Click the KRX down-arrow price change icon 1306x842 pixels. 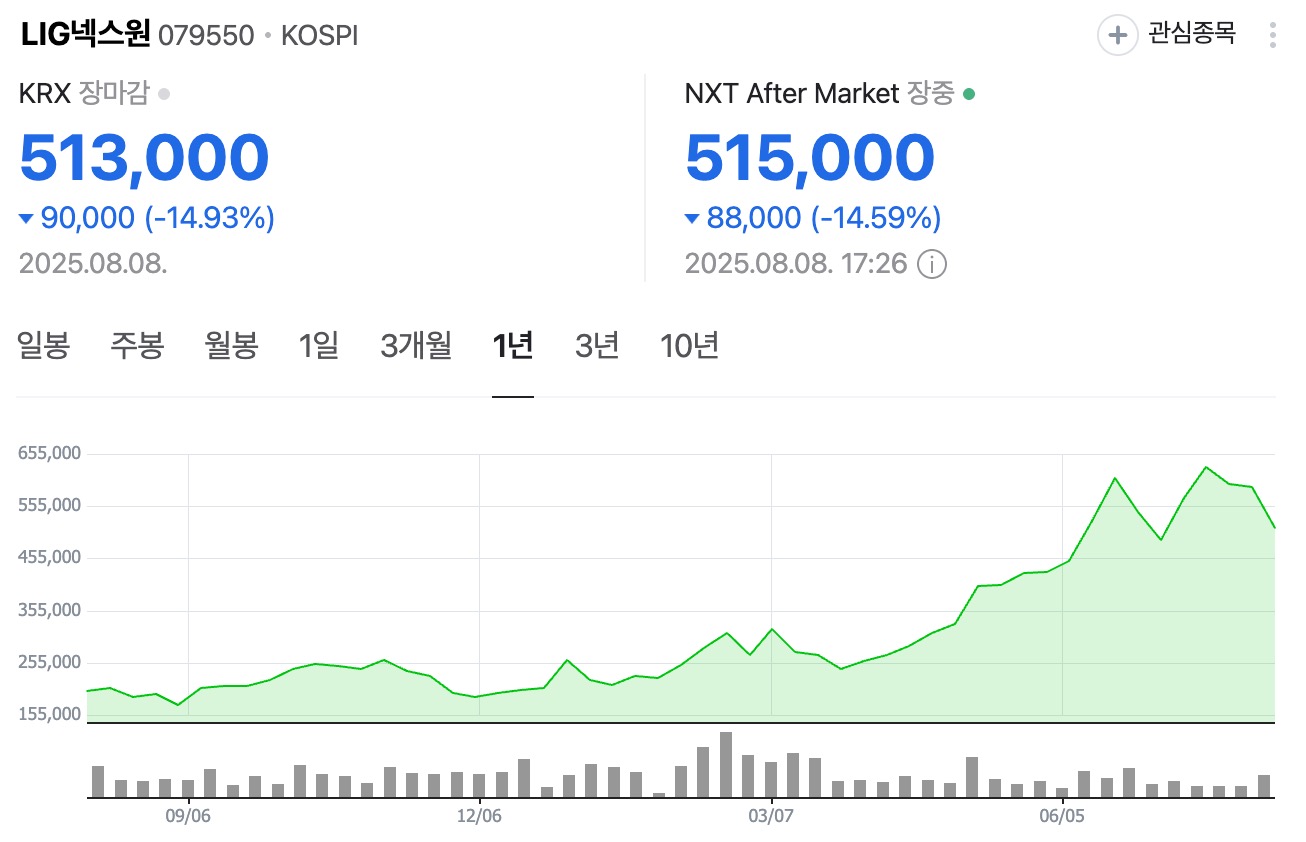(x=26, y=218)
